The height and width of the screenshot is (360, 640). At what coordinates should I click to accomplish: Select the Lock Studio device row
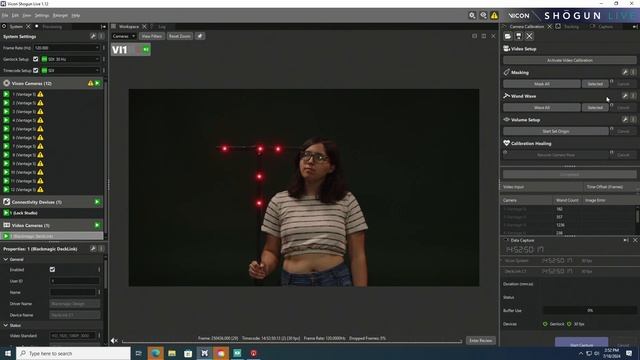tap(52, 213)
